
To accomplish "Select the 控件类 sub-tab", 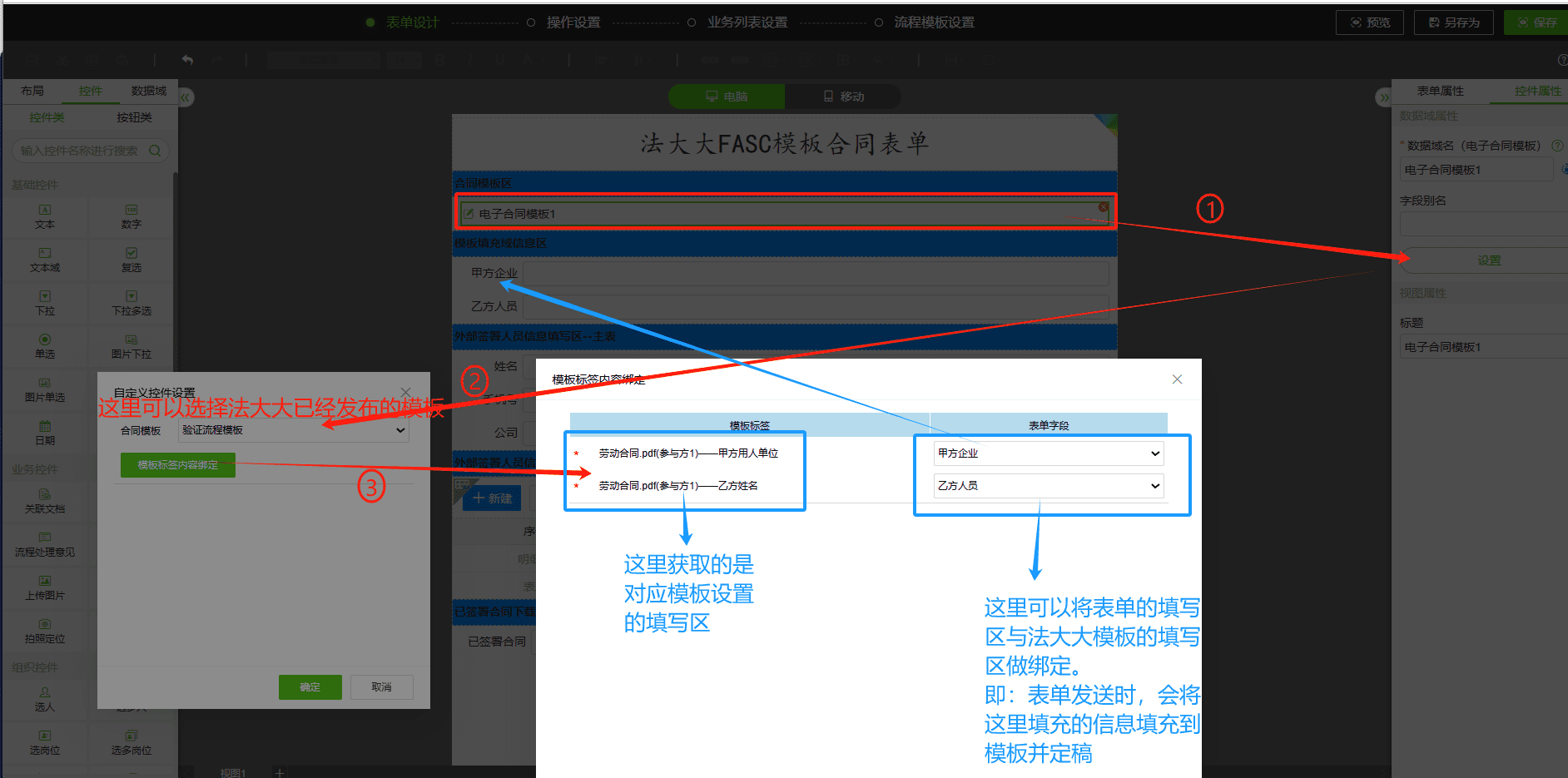I will 47,117.
